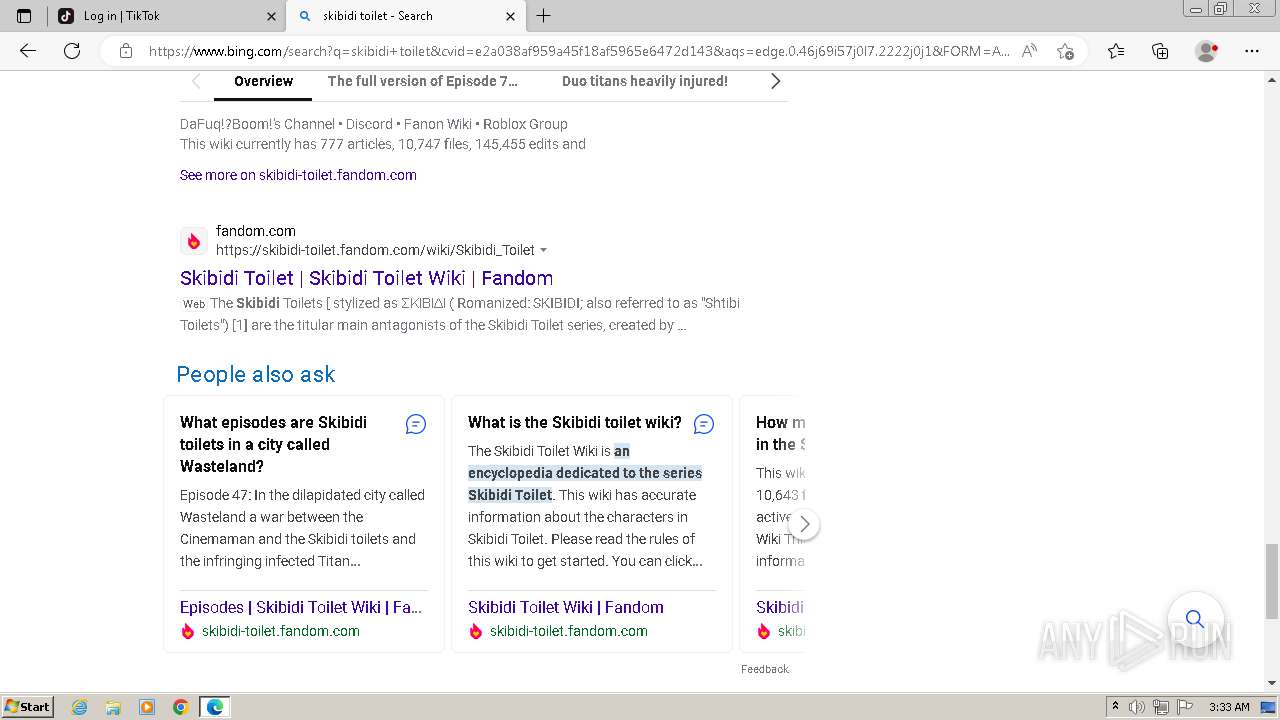Reload the Bing search page
The height and width of the screenshot is (720, 1280).
pyautogui.click(x=72, y=51)
